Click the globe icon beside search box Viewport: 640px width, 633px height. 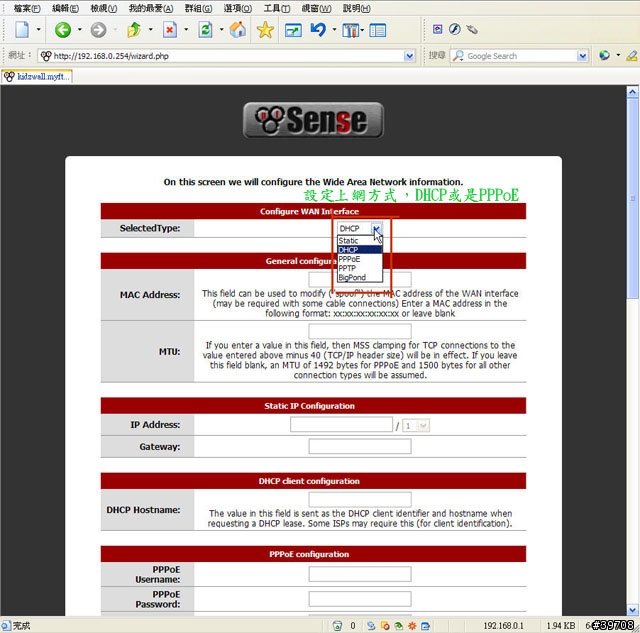(x=604, y=55)
